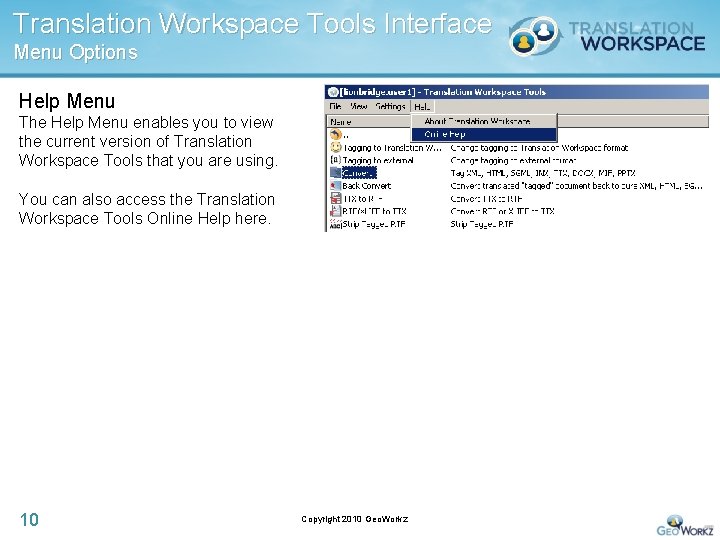Click description 'Convert translated tagged document back'
This screenshot has height=540, width=720.
coord(576,186)
